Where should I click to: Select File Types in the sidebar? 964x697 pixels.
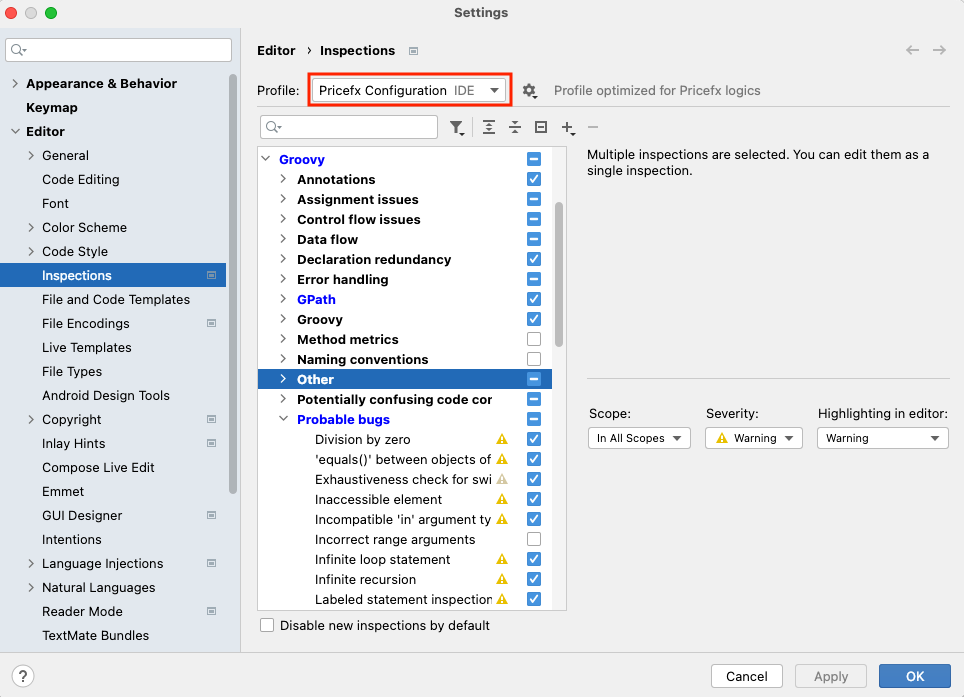72,371
